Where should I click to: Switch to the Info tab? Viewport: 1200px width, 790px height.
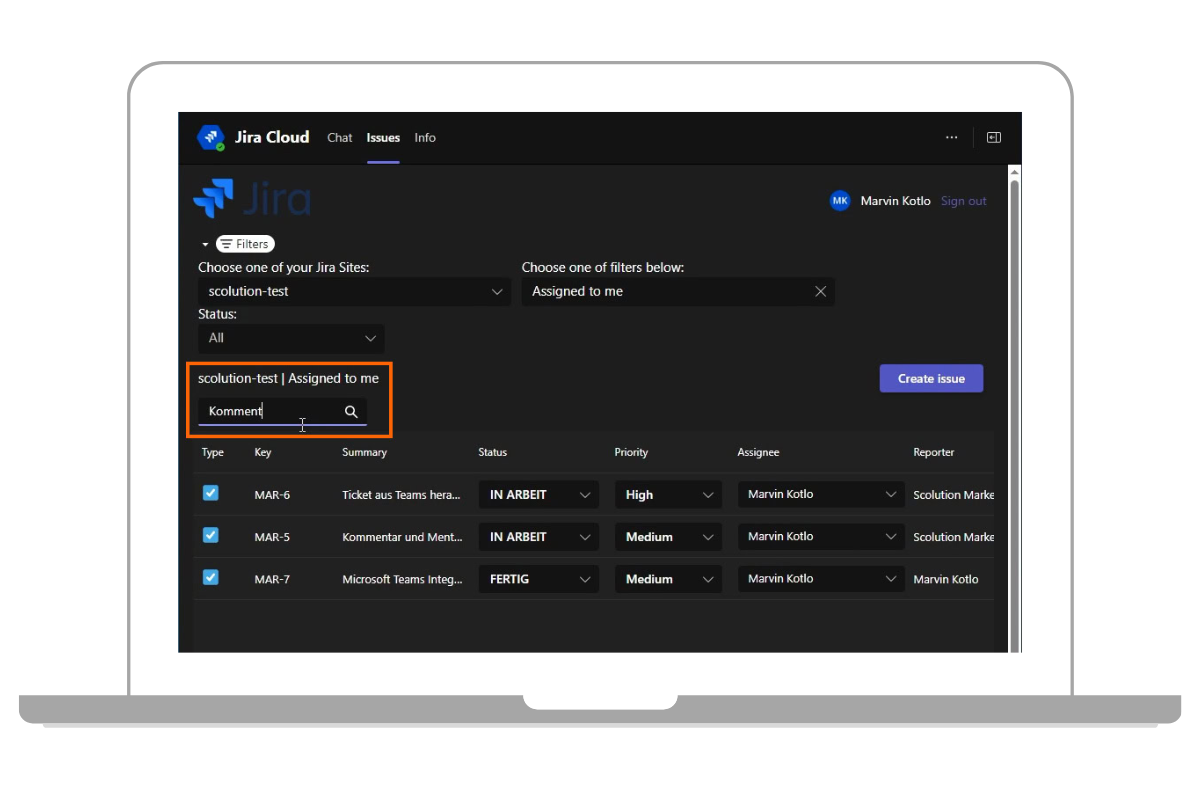click(425, 138)
